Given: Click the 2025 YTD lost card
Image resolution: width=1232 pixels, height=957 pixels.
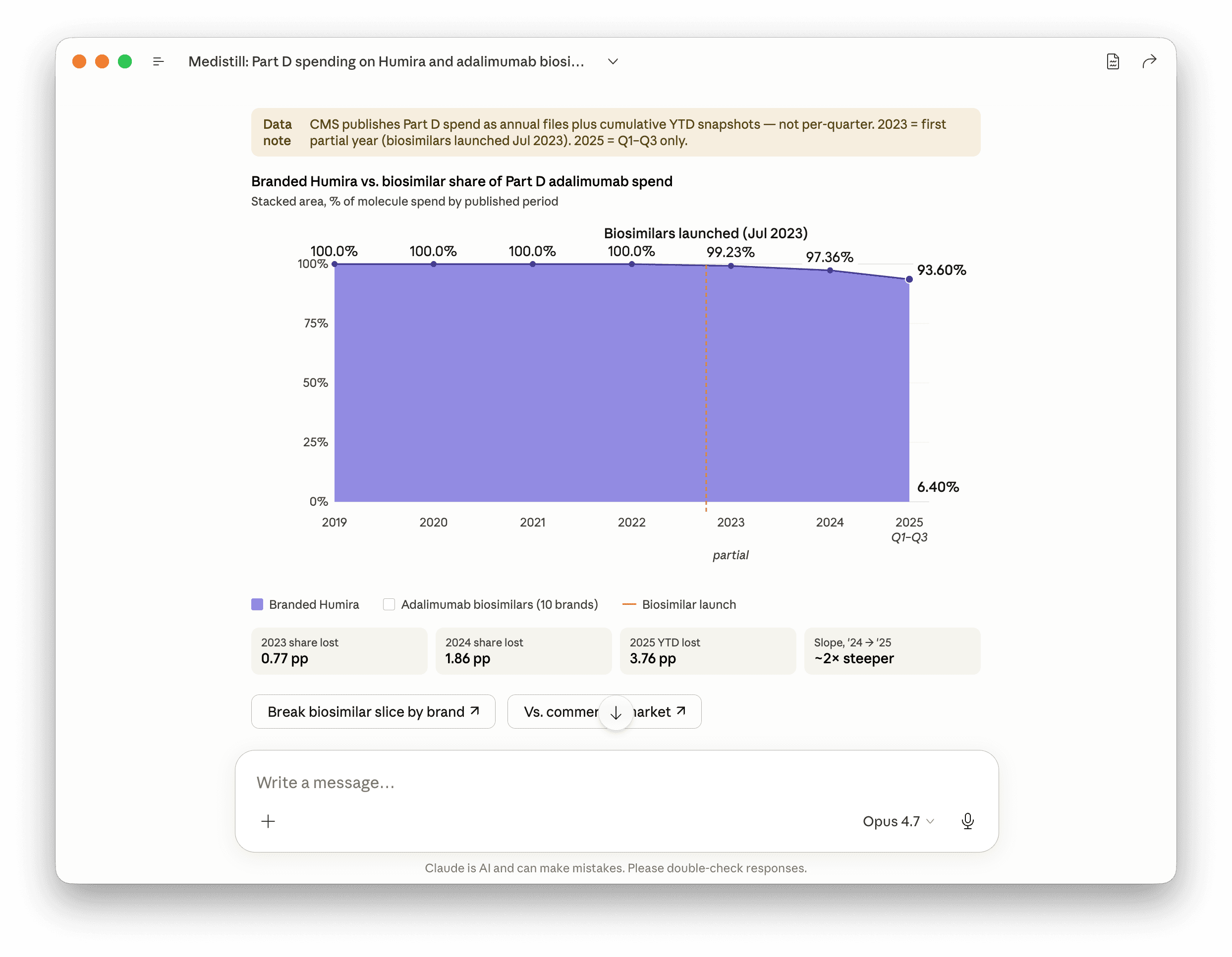Looking at the screenshot, I should pyautogui.click(x=708, y=651).
